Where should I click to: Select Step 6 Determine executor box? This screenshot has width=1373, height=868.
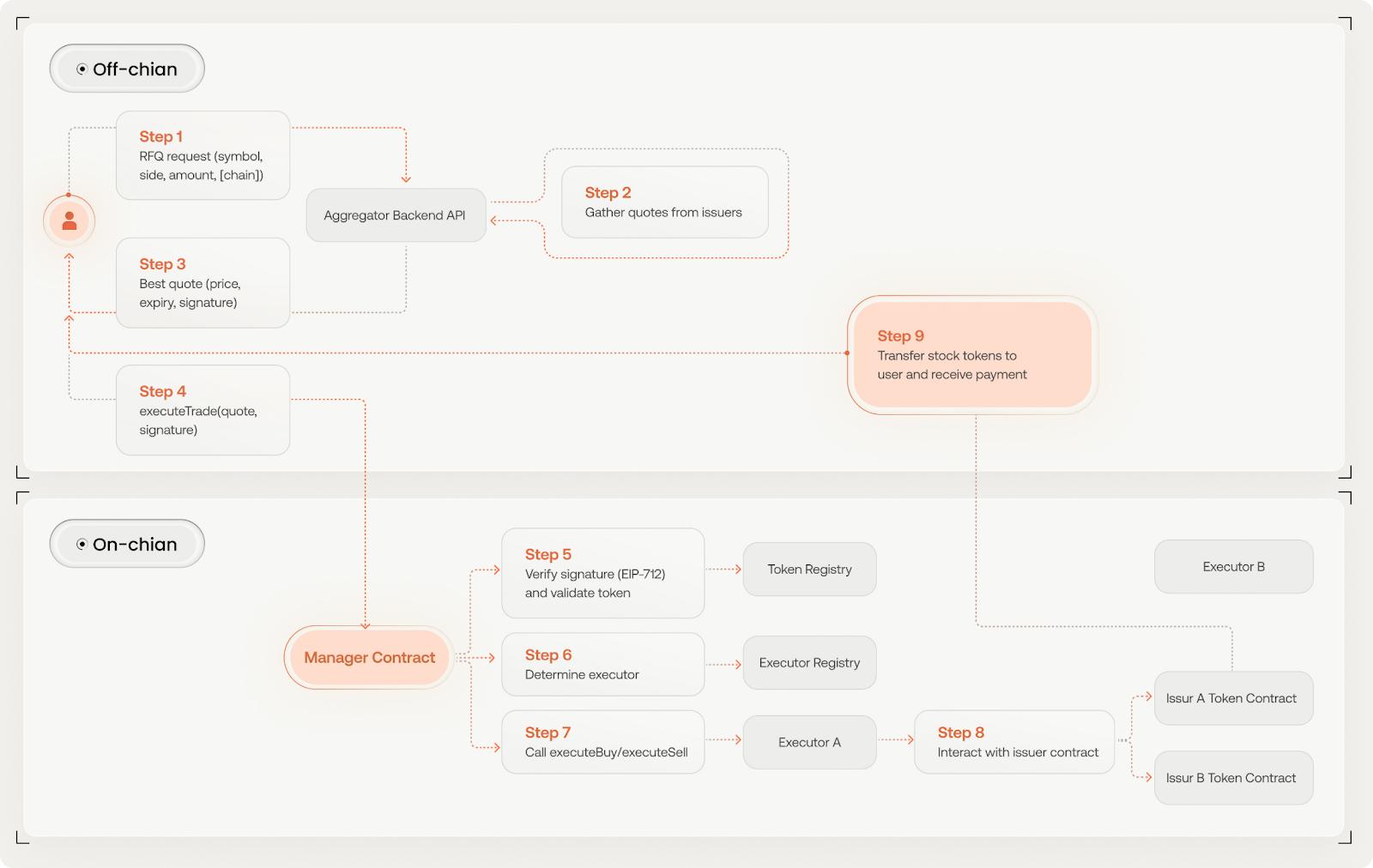point(602,665)
